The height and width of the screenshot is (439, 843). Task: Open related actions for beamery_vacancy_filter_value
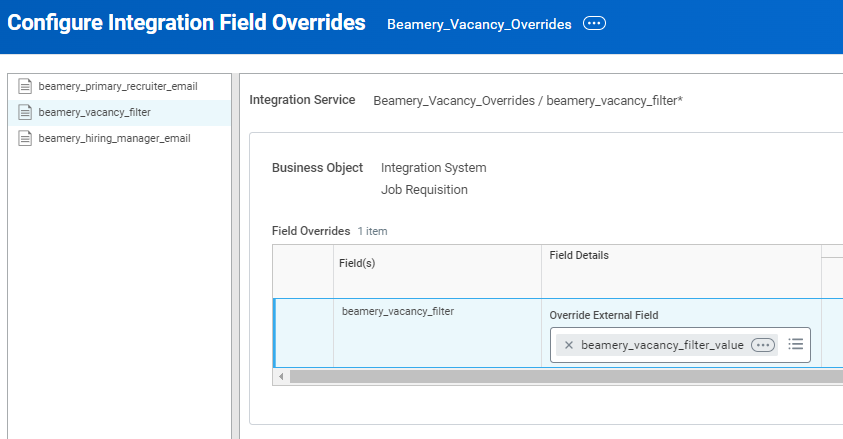coord(763,345)
